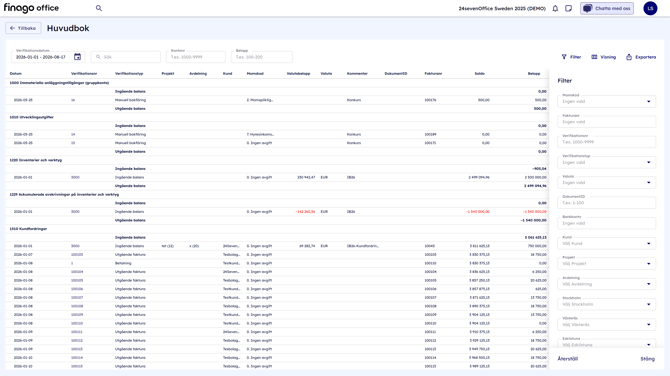Screen dimensions: 670x376
Task: Click the finago office logo
Action: 31,8
